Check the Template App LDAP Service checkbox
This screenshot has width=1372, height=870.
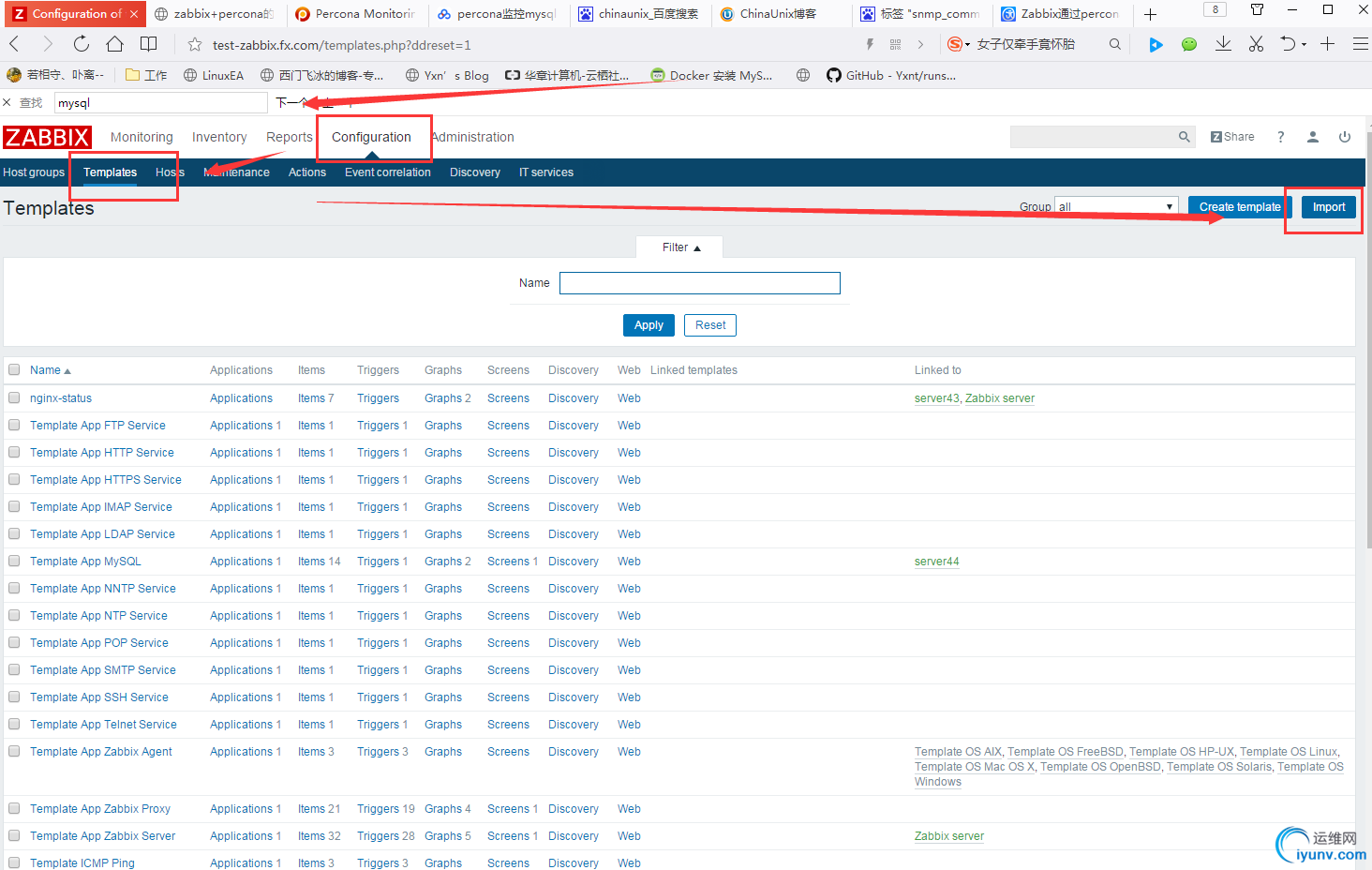click(x=14, y=533)
